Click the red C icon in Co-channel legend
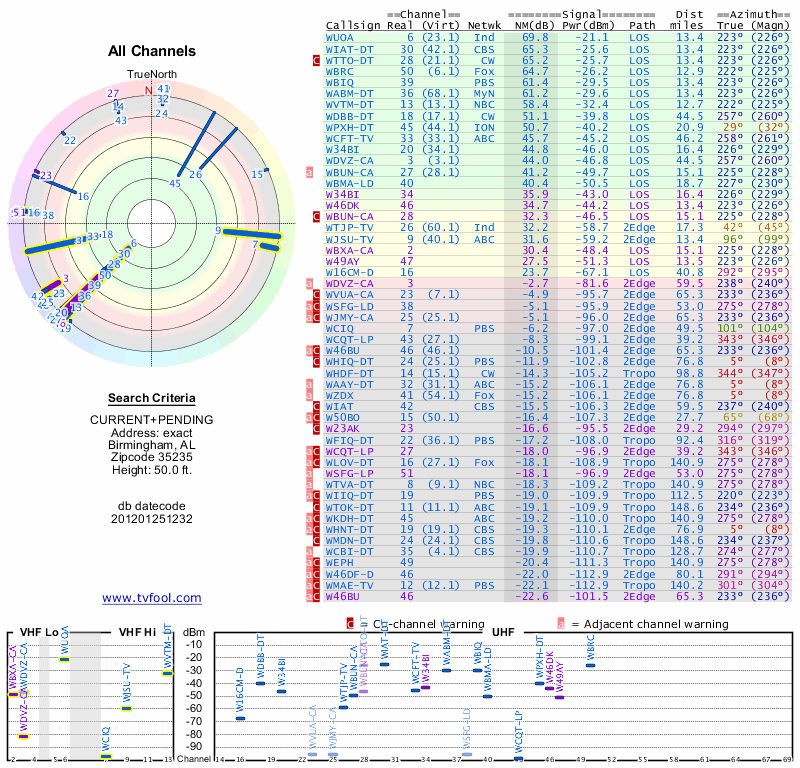The height and width of the screenshot is (768, 800). coord(350,624)
